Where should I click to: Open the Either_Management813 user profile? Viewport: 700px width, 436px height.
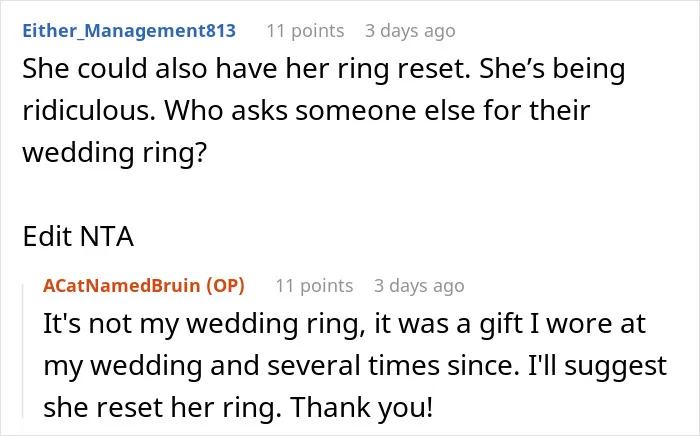click(129, 31)
